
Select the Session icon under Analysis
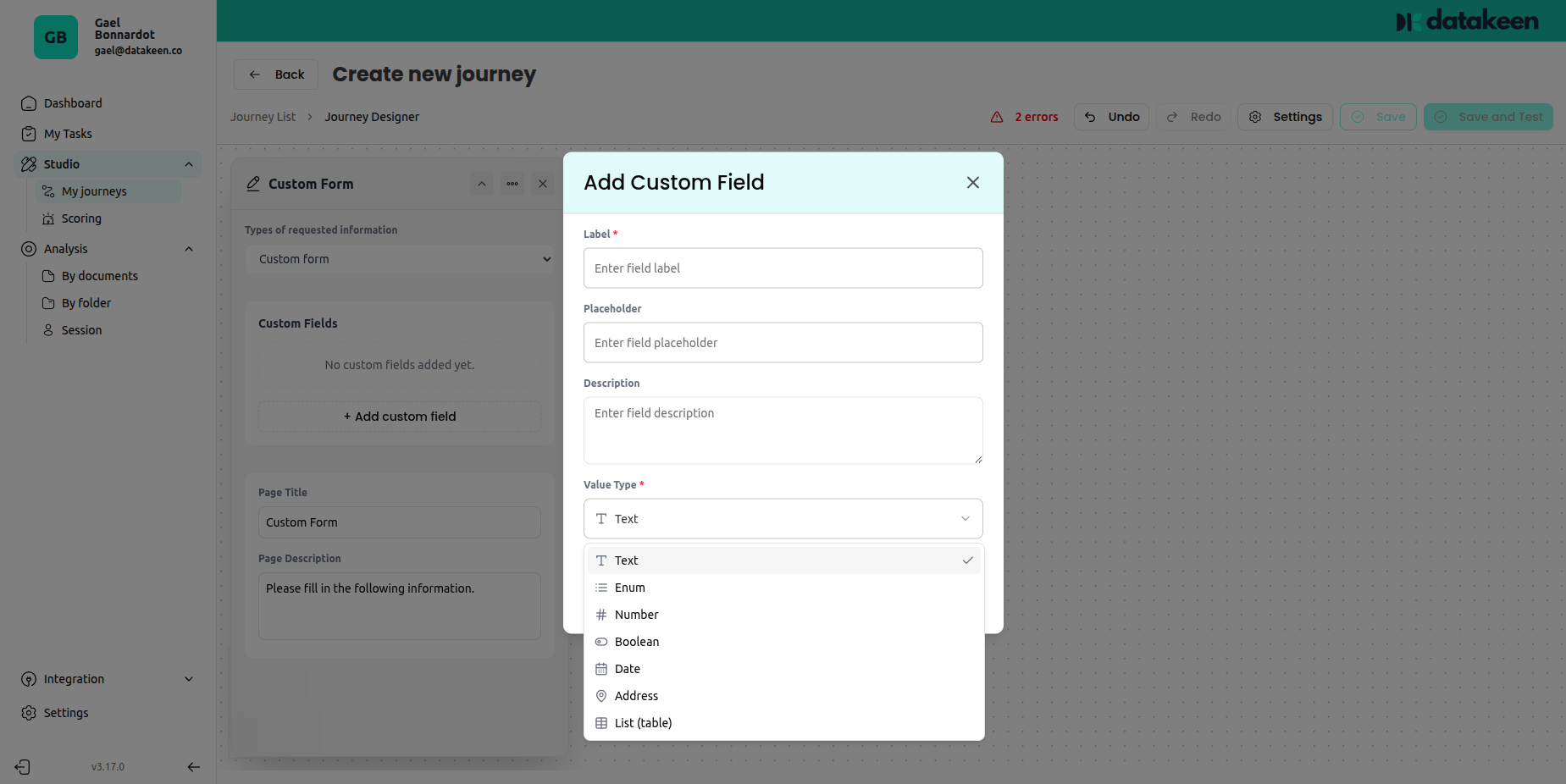click(x=49, y=330)
